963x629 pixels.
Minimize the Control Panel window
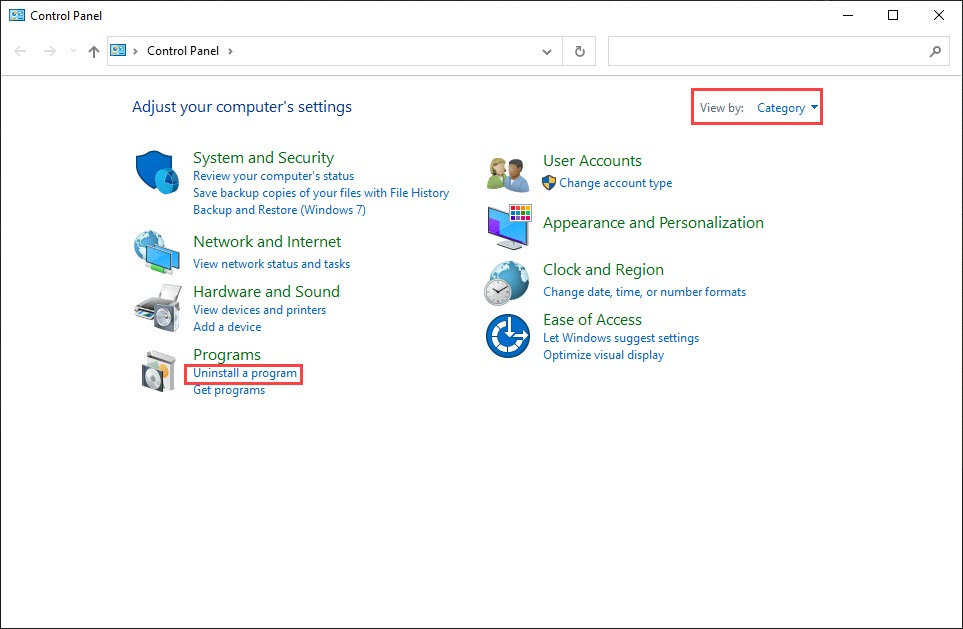point(848,15)
